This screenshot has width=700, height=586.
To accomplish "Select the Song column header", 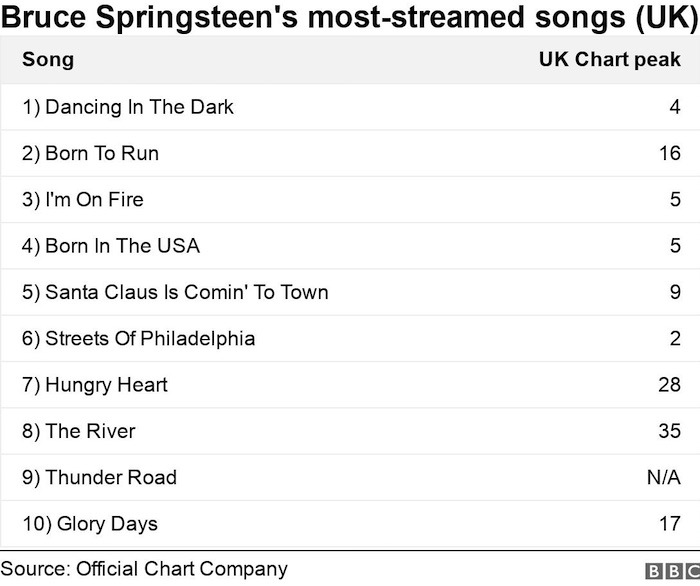I will tap(48, 59).
